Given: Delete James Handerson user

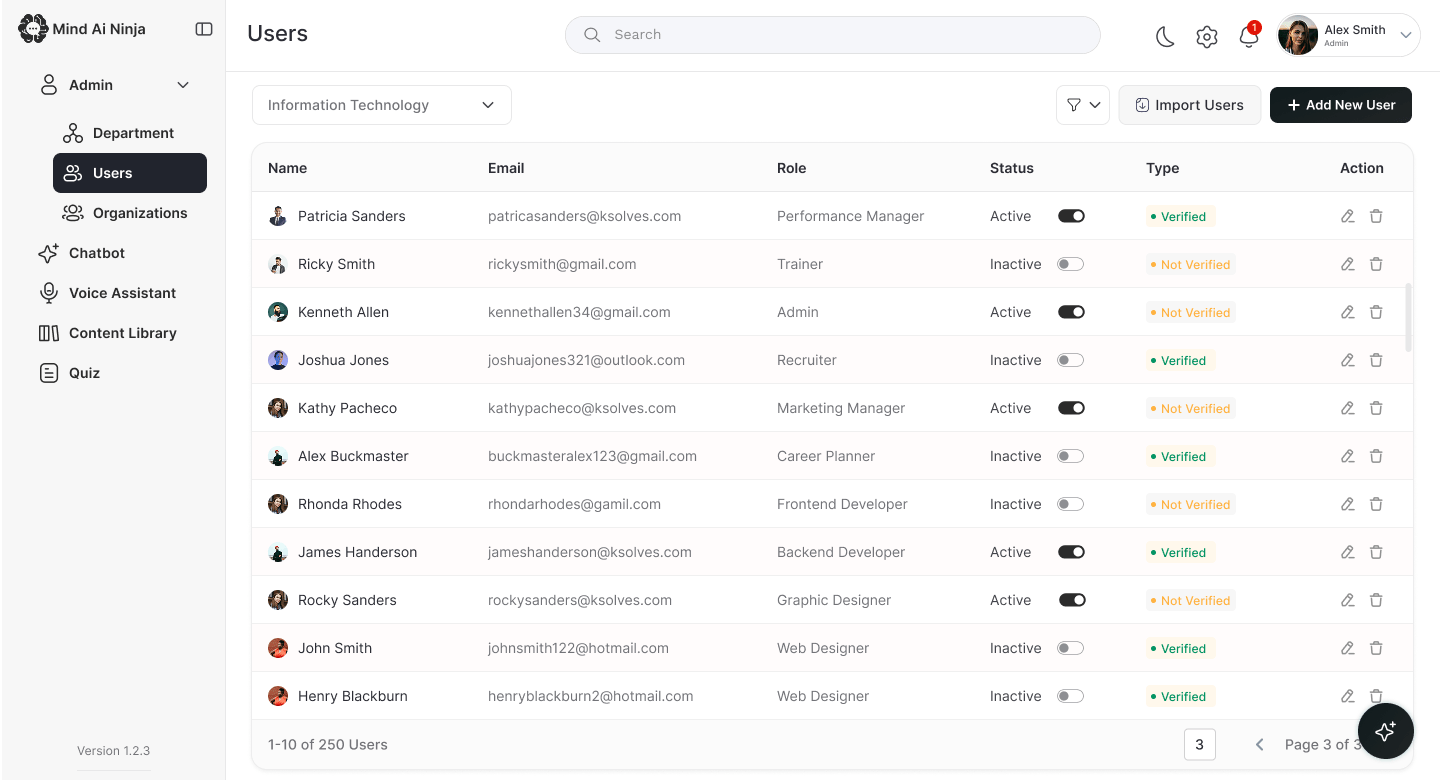Looking at the screenshot, I should [1376, 552].
